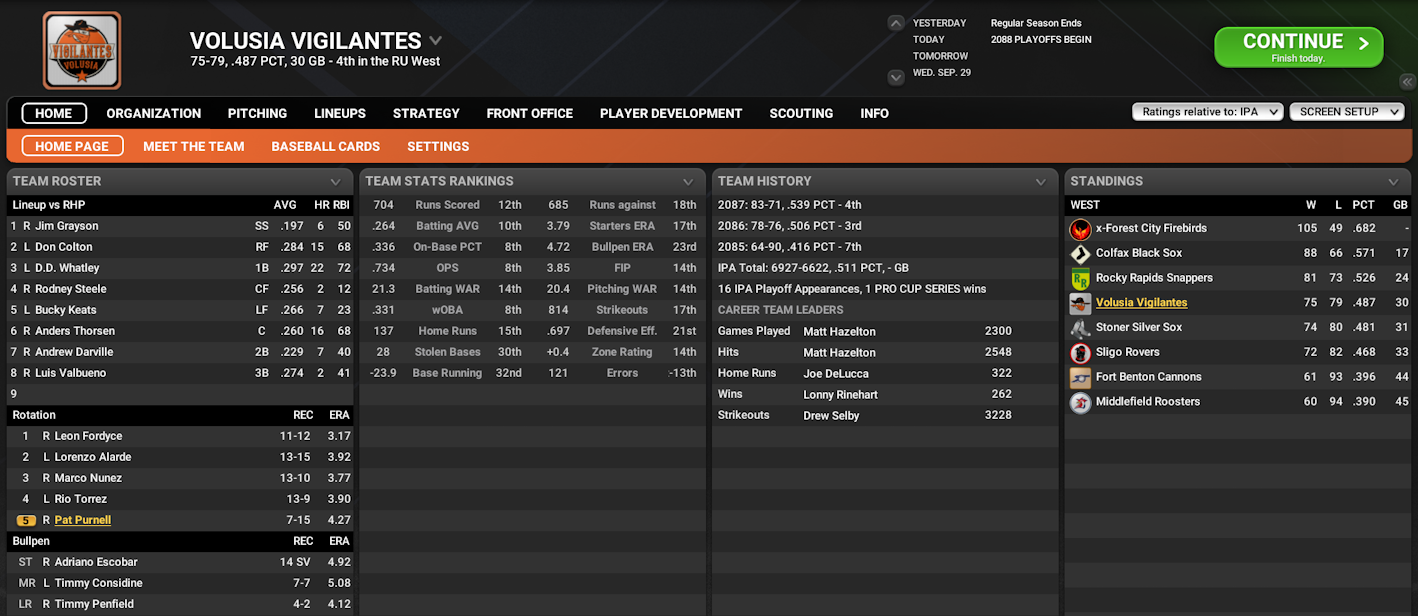Open the Ratings relative to IPA dropdown
This screenshot has width=1418, height=616.
(1208, 112)
